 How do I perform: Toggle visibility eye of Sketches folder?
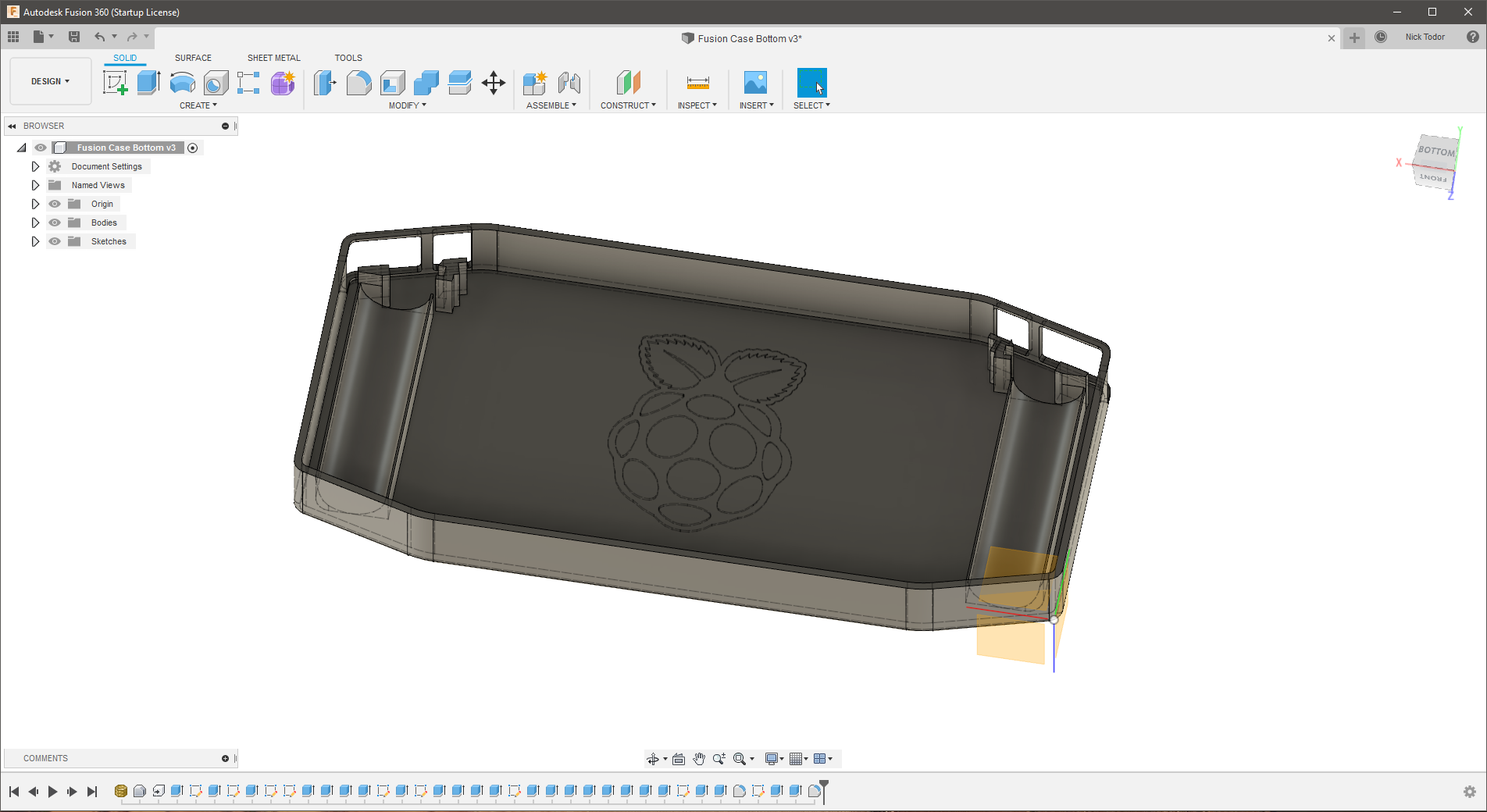[x=55, y=241]
